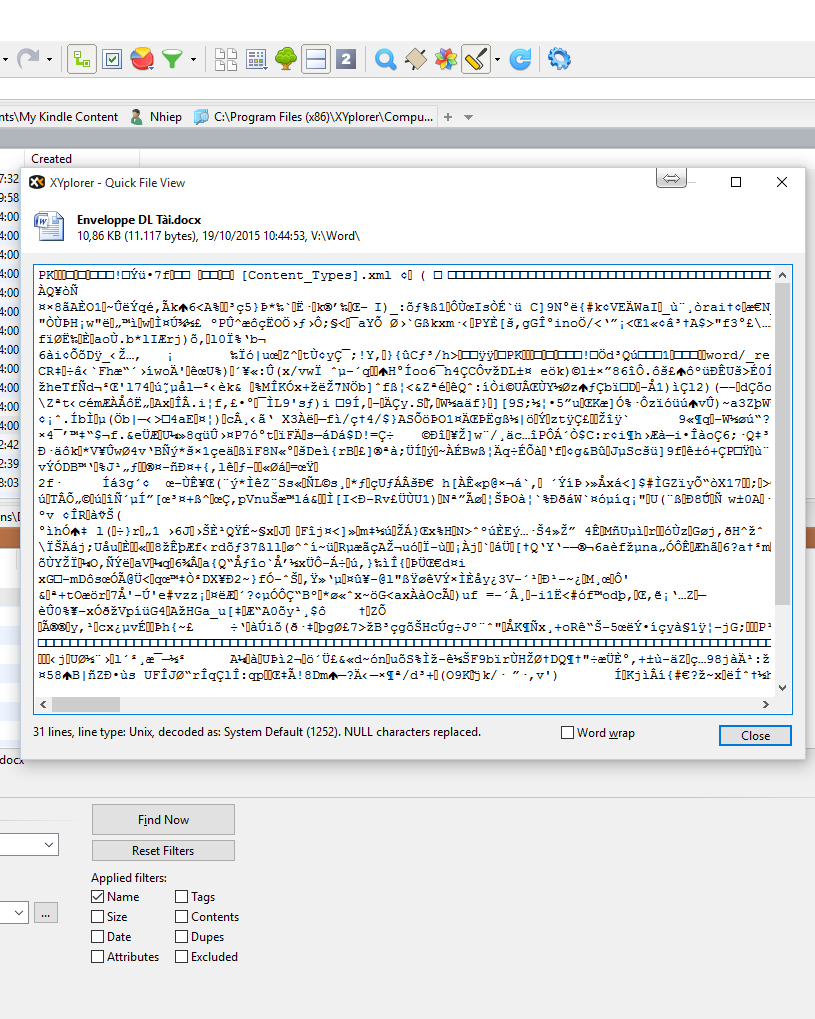Open configuration with blue gear icon

click(x=559, y=59)
